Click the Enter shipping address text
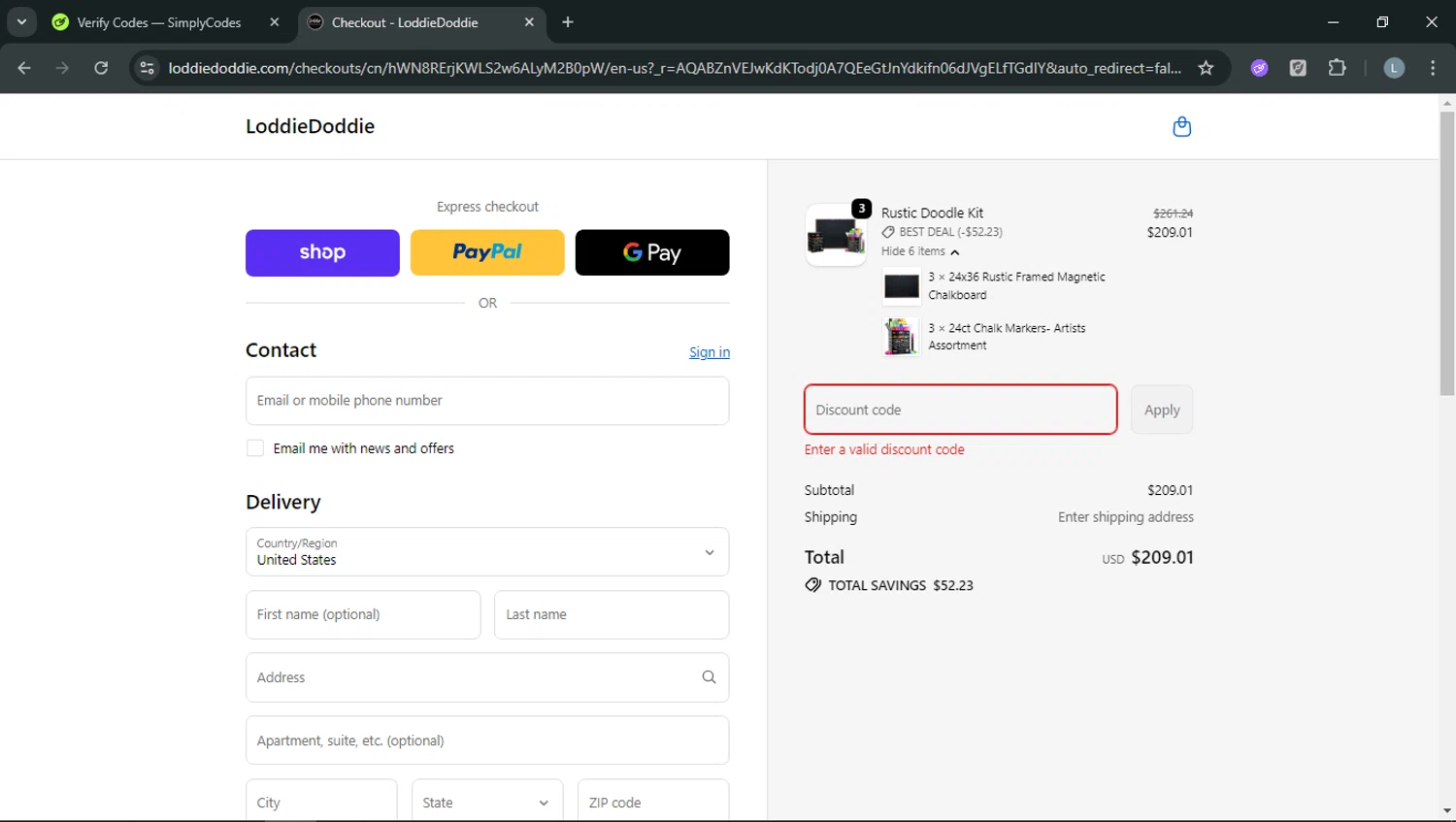 (1126, 517)
